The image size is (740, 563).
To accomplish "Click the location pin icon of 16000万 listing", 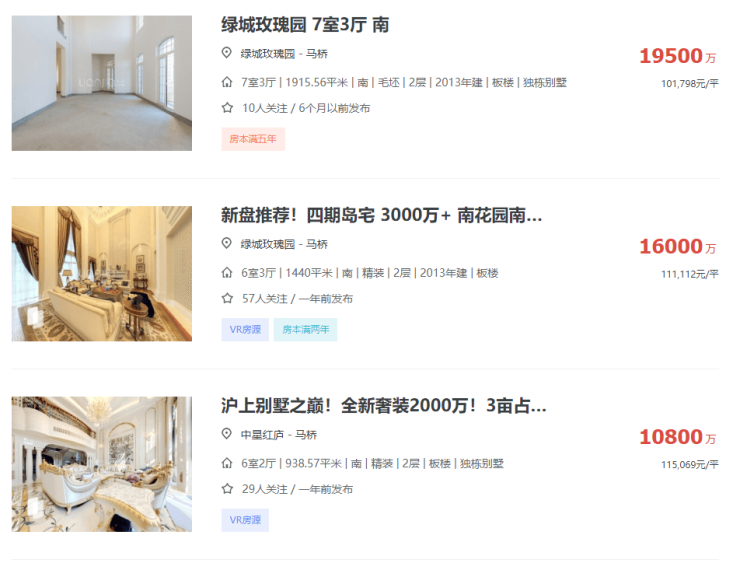I will tap(227, 244).
